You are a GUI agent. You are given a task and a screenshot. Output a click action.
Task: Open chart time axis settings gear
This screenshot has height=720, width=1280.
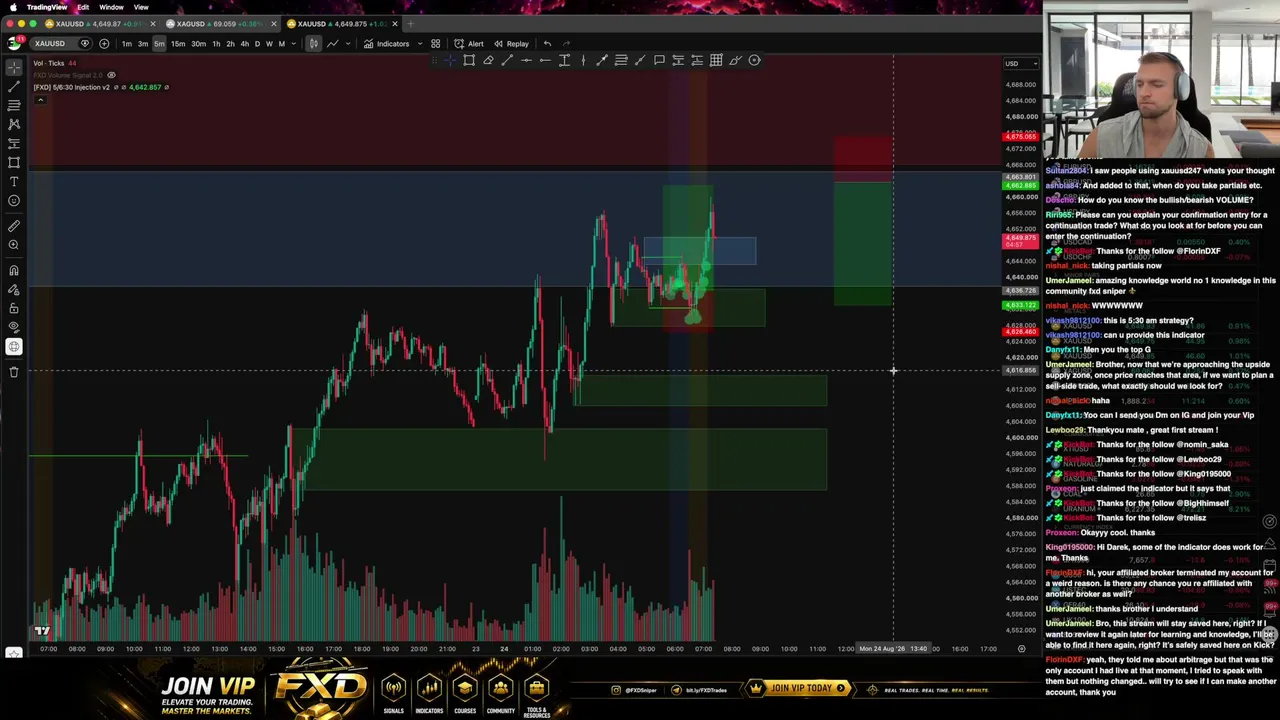pos(1021,649)
